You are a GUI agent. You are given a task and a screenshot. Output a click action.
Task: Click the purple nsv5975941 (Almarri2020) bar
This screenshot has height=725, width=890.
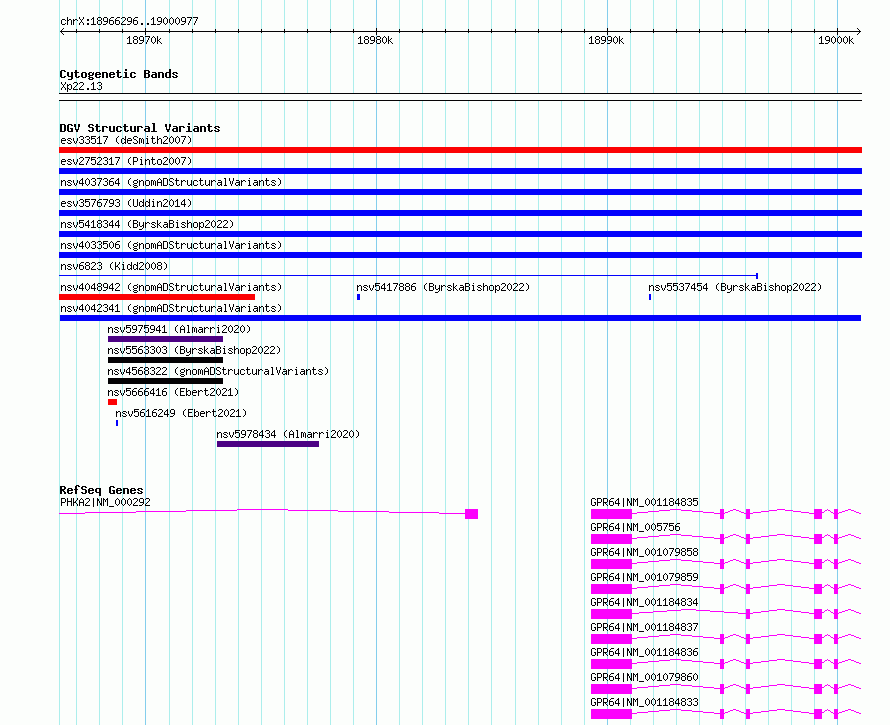coord(165,339)
